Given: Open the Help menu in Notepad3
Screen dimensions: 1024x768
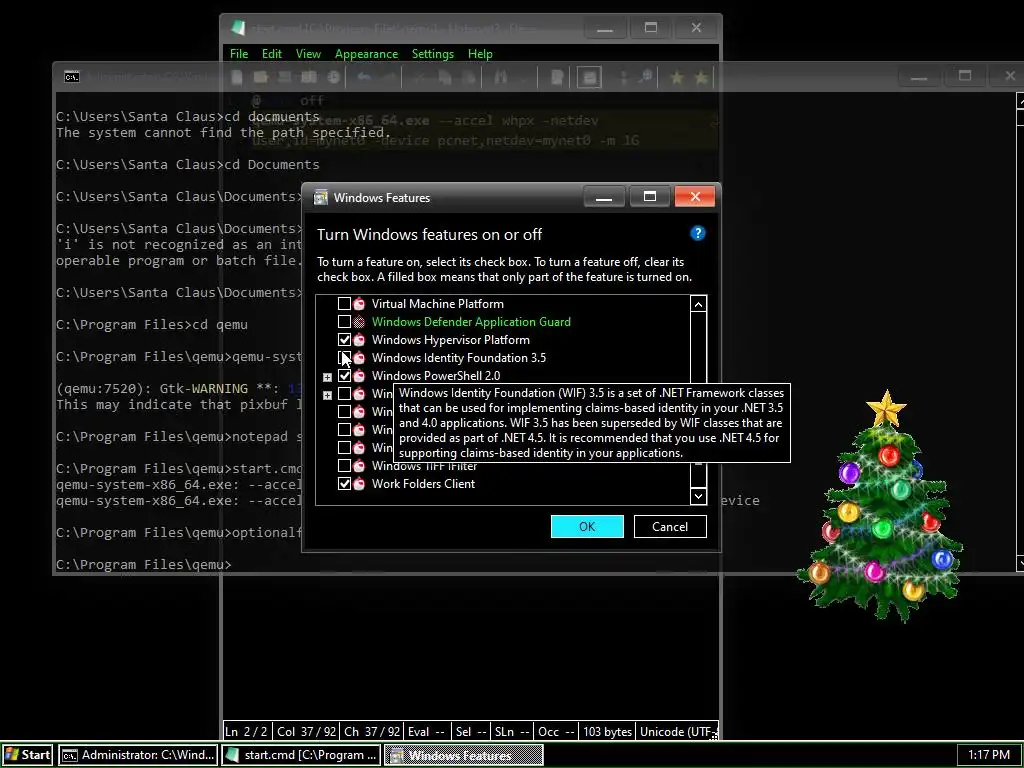Looking at the screenshot, I should click(480, 54).
